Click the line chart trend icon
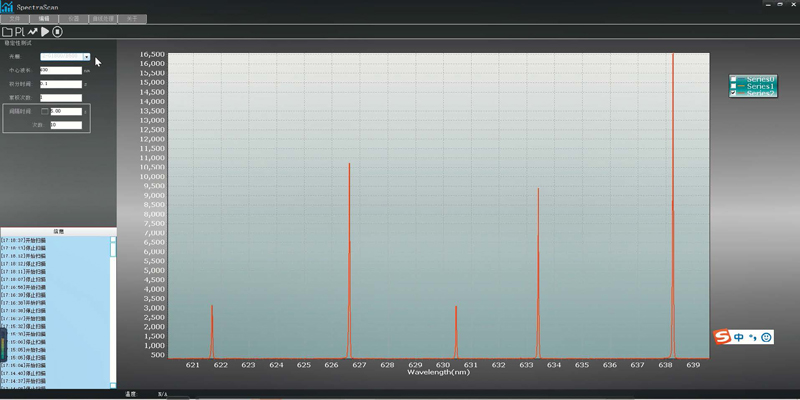The image size is (800, 400). click(x=32, y=32)
